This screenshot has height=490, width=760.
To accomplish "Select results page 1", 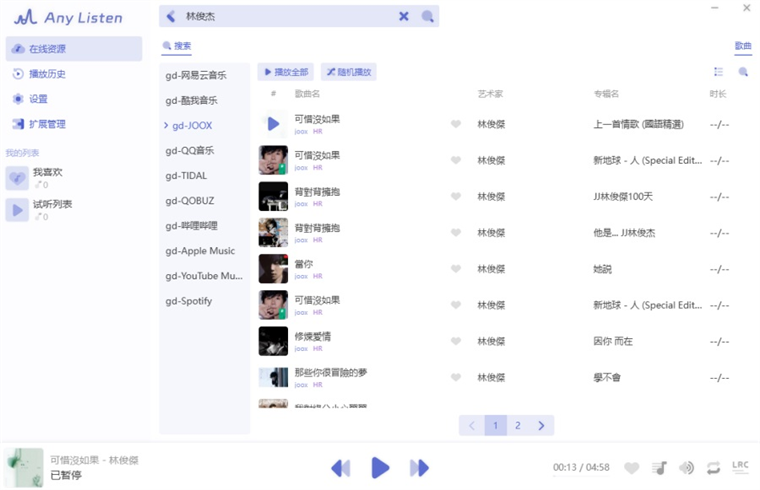I will [495, 426].
